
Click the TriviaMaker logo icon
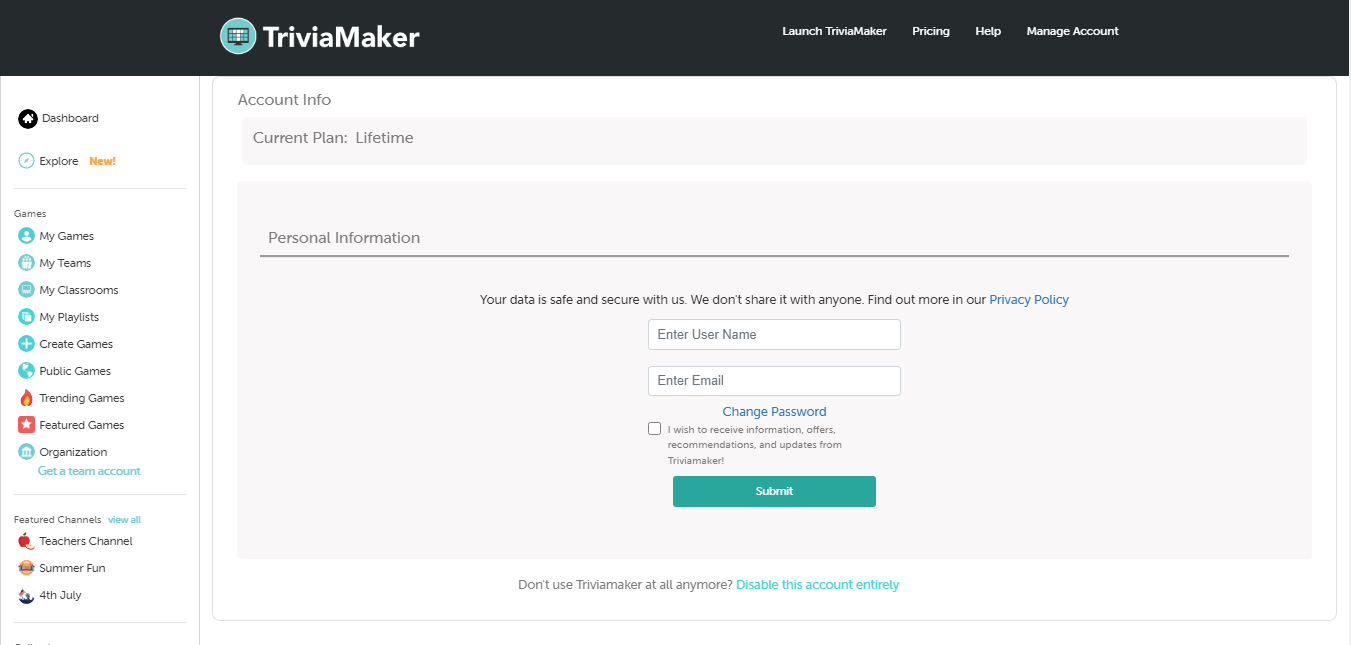[238, 37]
